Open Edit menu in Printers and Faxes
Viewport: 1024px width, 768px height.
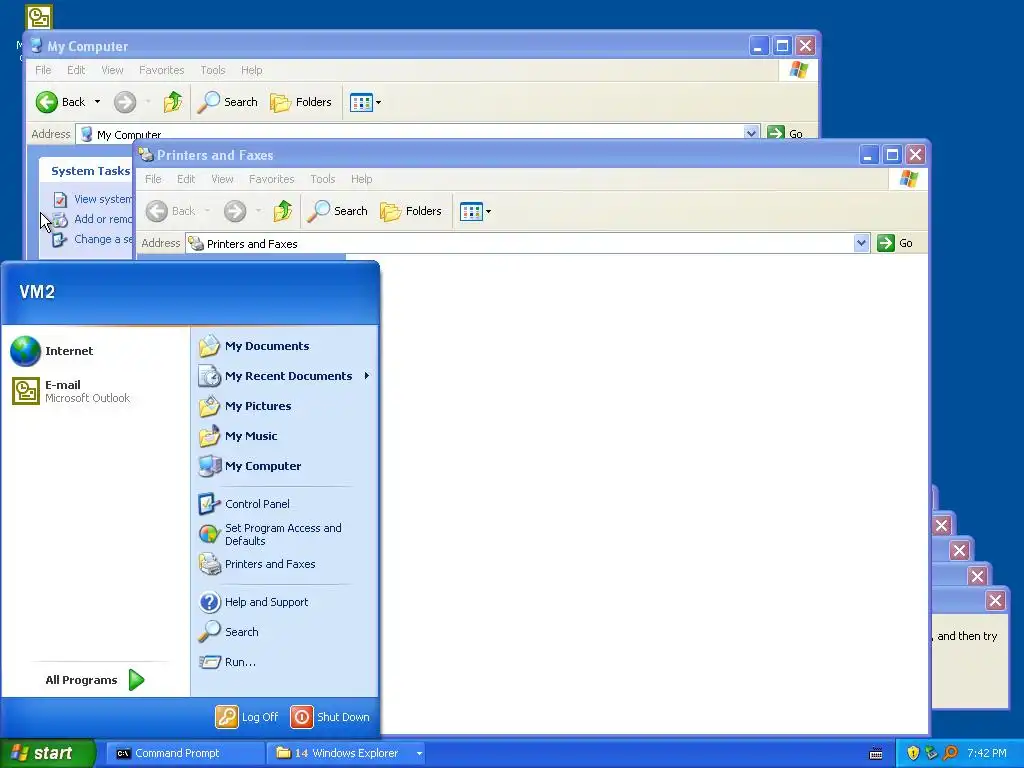click(186, 179)
